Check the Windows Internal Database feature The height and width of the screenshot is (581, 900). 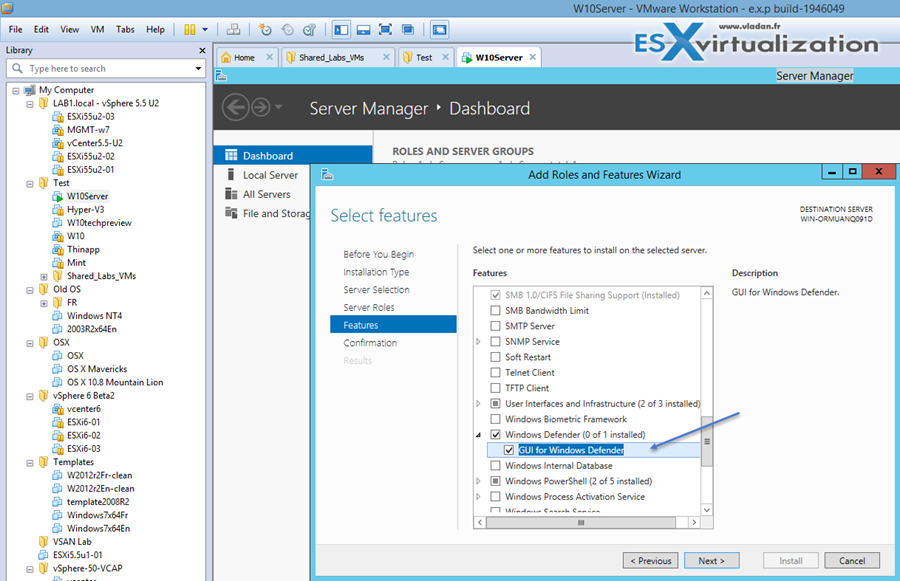click(x=495, y=466)
